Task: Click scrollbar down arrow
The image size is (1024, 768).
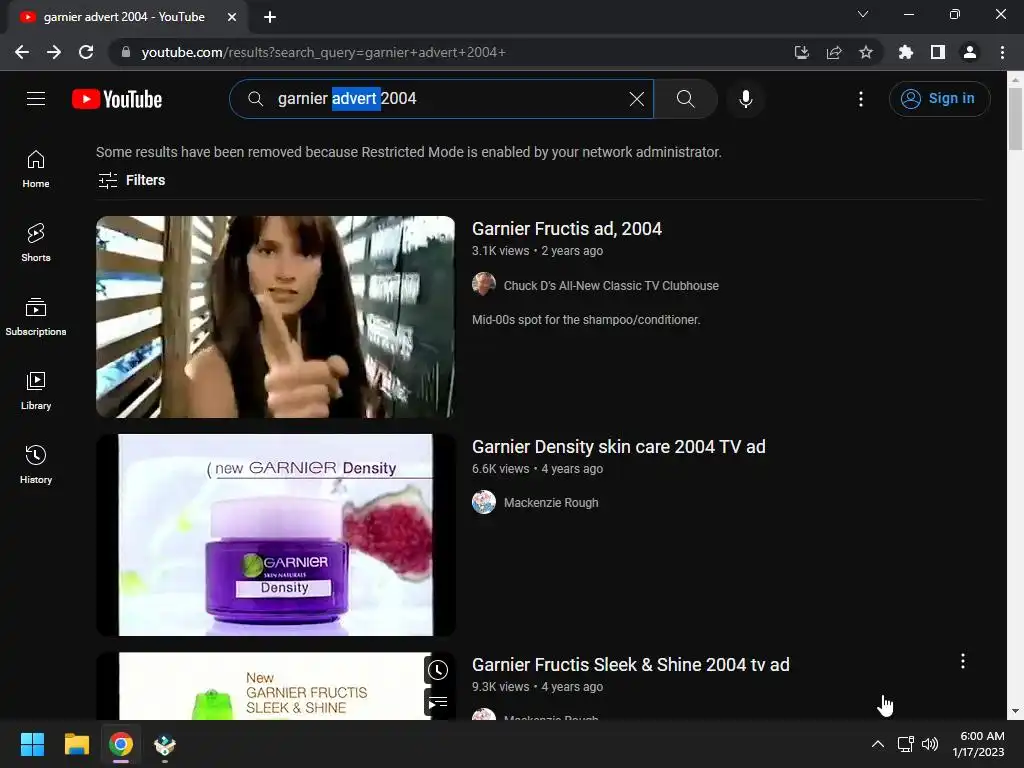Action: [1015, 711]
